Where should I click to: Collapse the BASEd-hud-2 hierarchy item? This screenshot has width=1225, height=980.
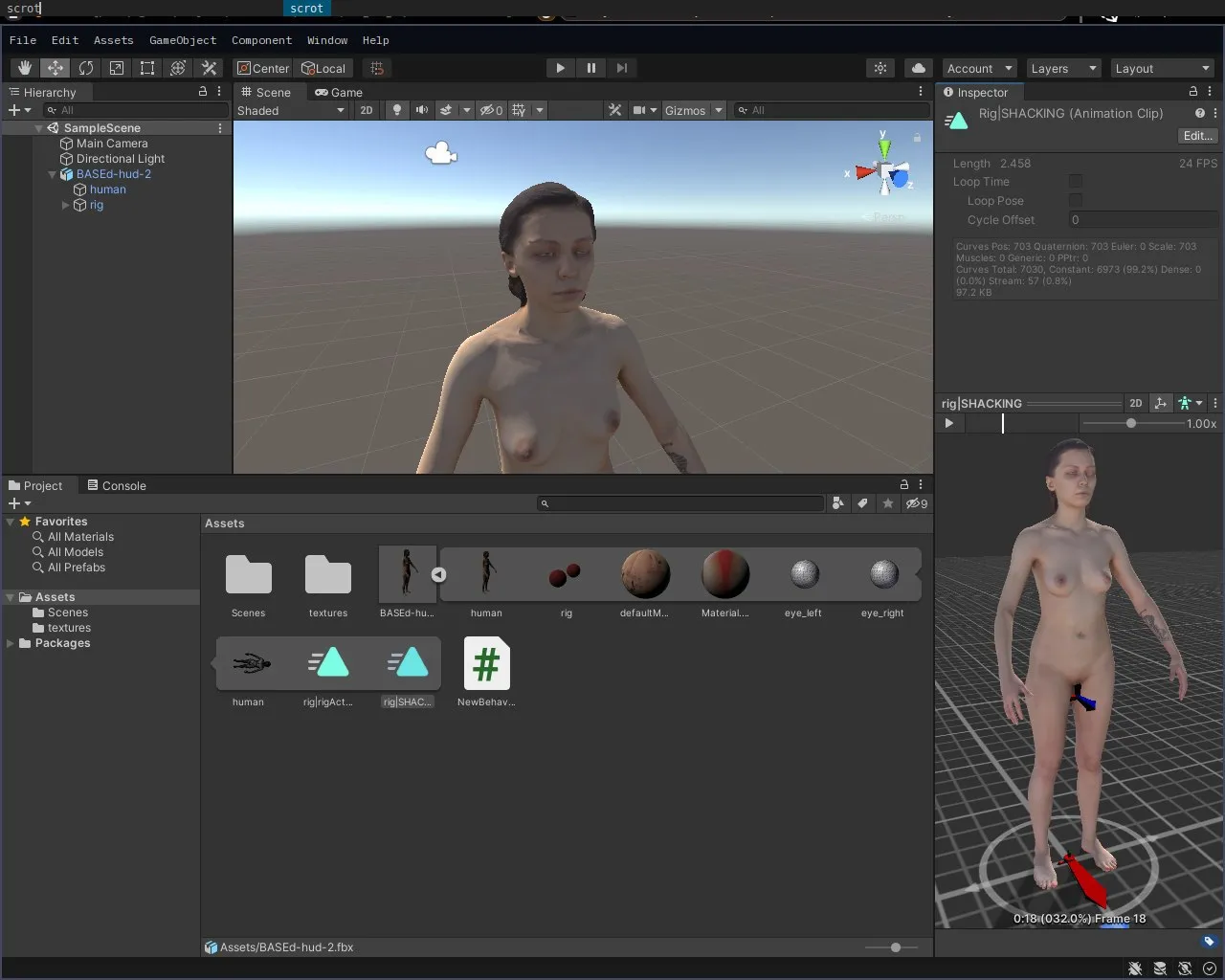click(x=53, y=174)
